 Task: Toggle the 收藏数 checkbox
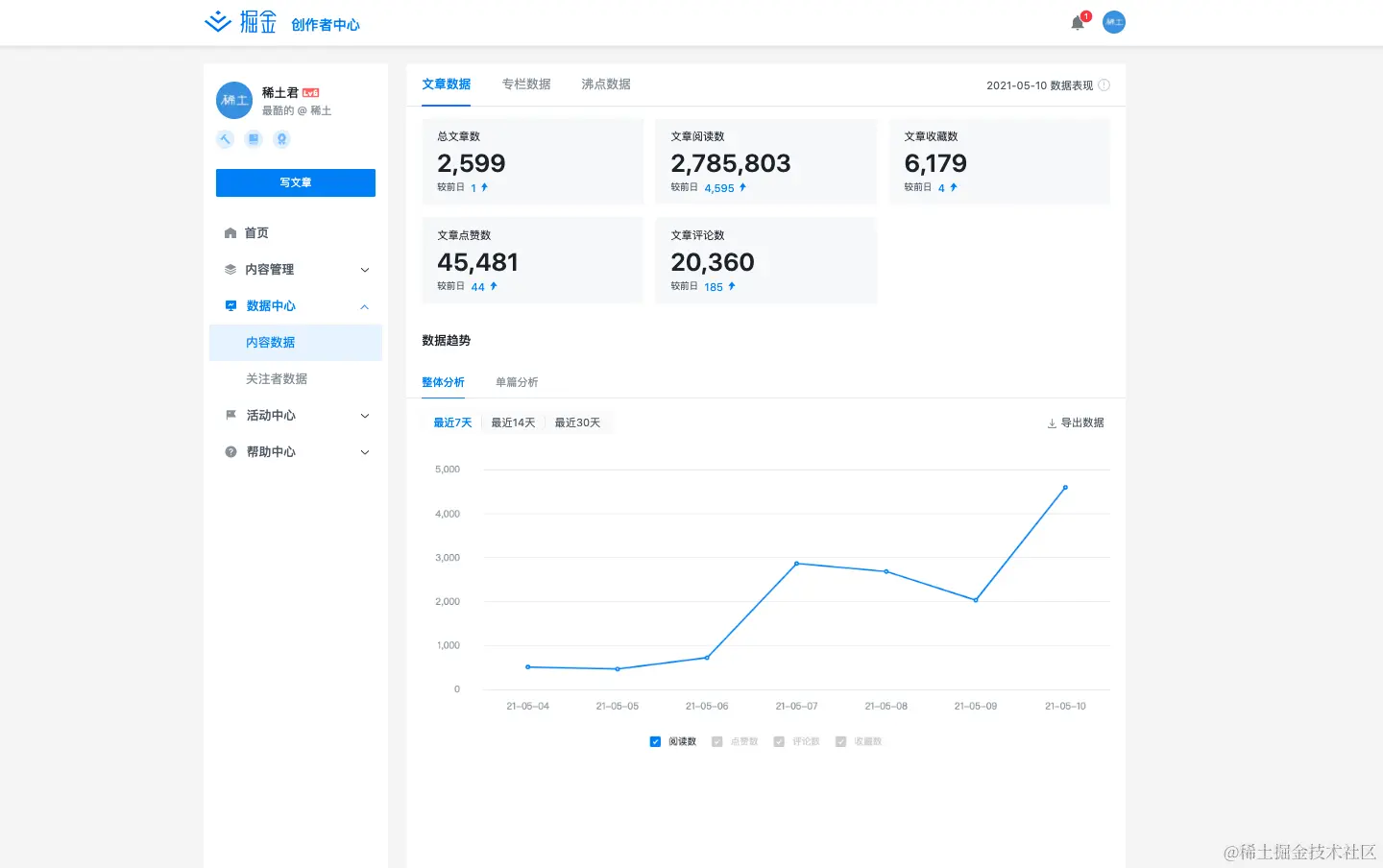(840, 742)
